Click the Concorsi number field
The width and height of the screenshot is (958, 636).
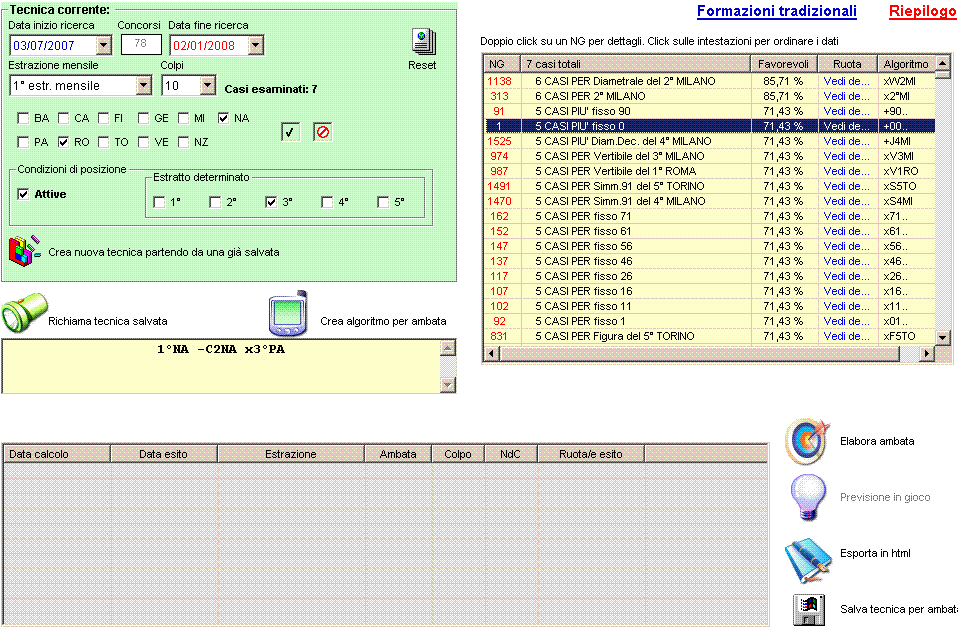(141, 44)
